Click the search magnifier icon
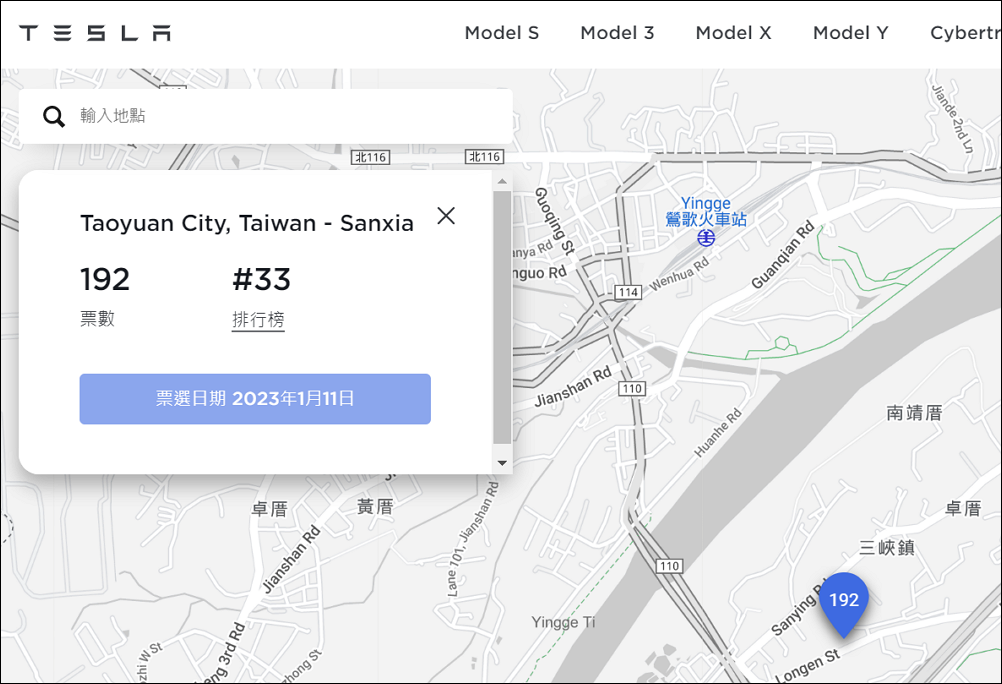 54,116
